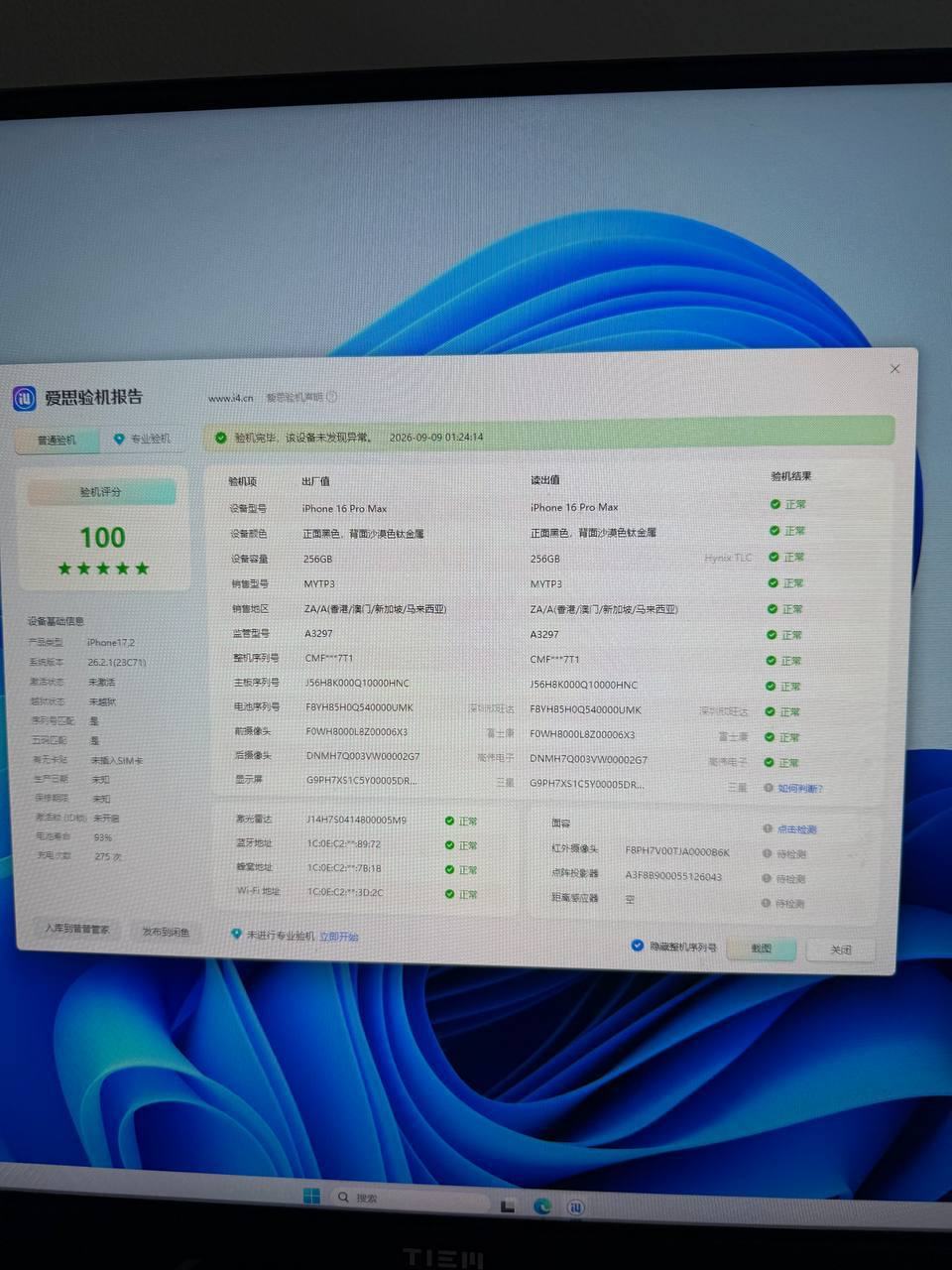Viewport: 952px width, 1270px height.
Task: Select the 系统版本 26.2.1(23C71) value
Action: tap(116, 662)
